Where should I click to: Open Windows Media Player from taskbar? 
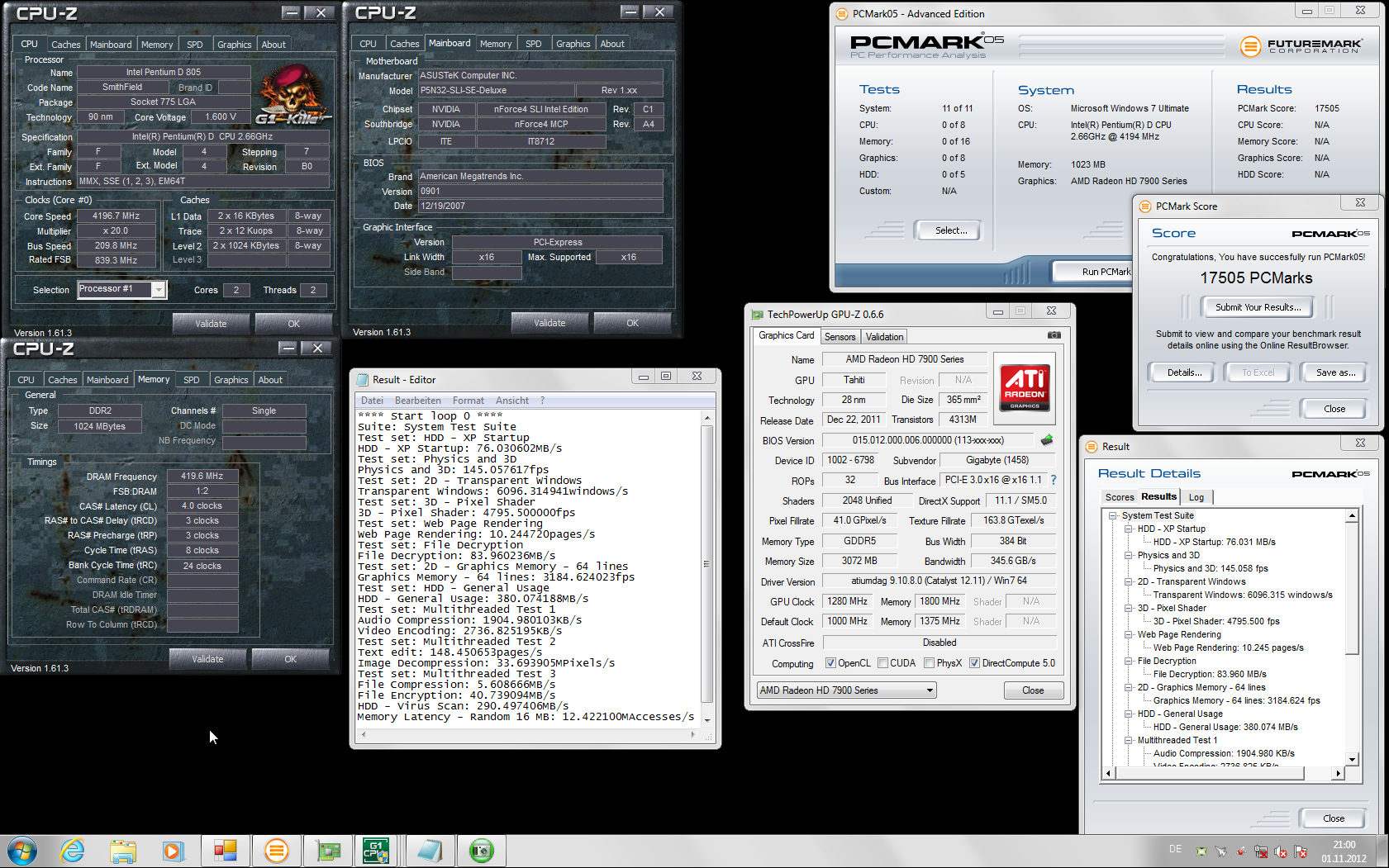[173, 851]
